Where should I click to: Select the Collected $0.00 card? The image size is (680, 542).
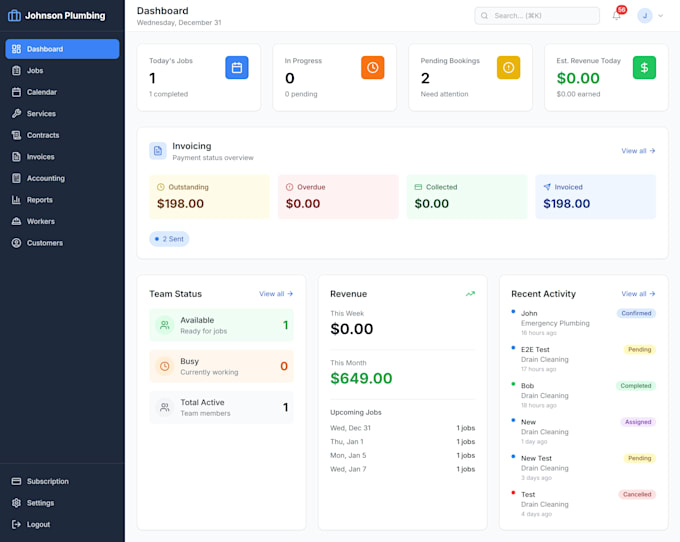pos(467,196)
